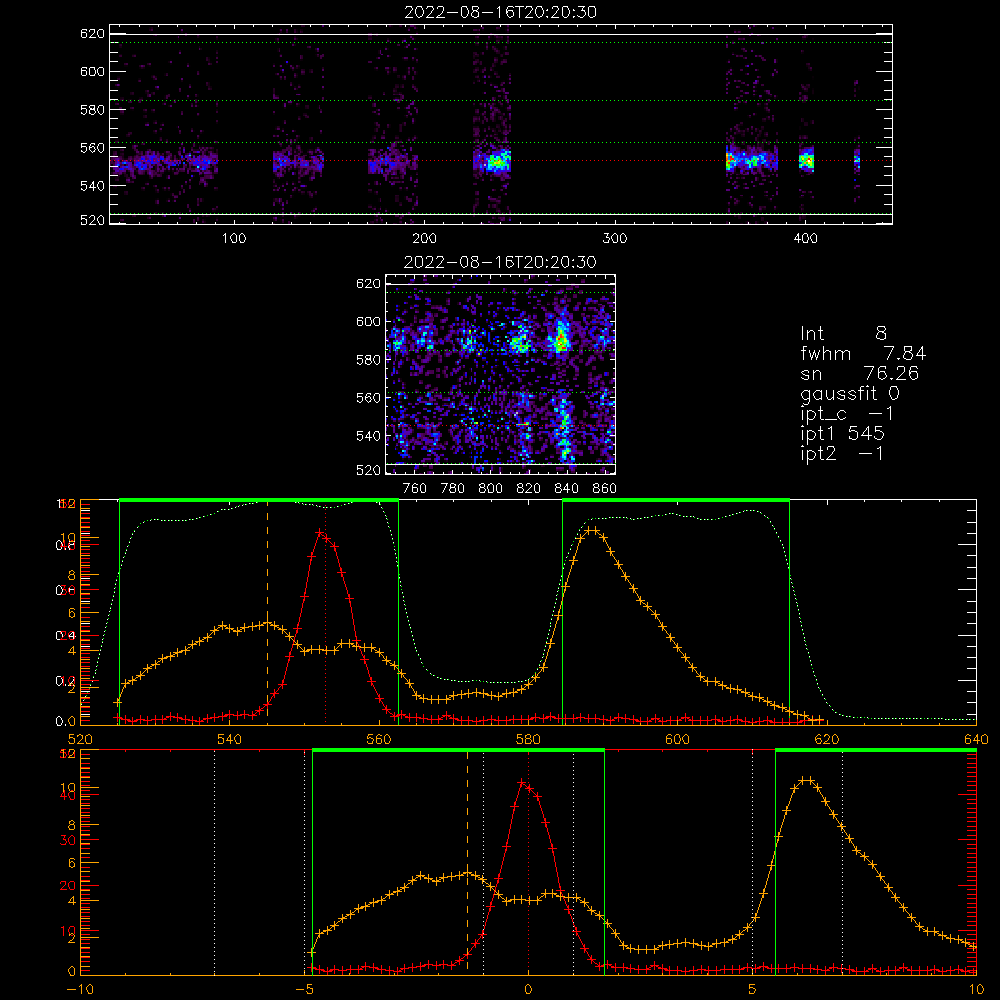Click x-axis label 0 on bottom plot

528,989
